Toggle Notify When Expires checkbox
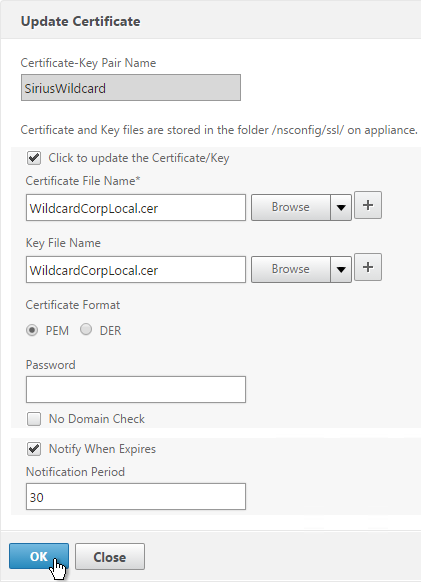Viewport: 421px width, 582px height. 34,449
